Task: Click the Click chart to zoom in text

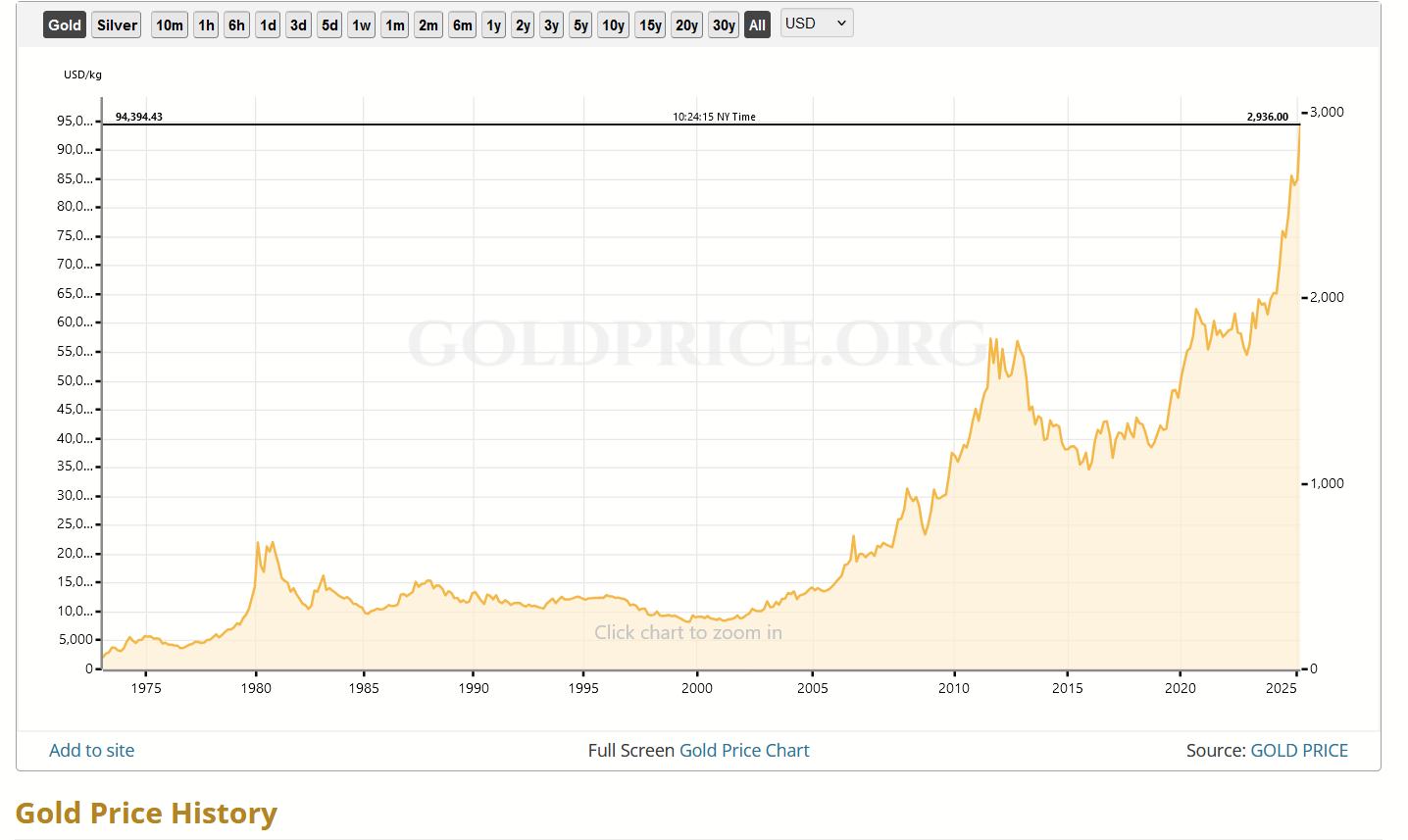Action: 687,633
